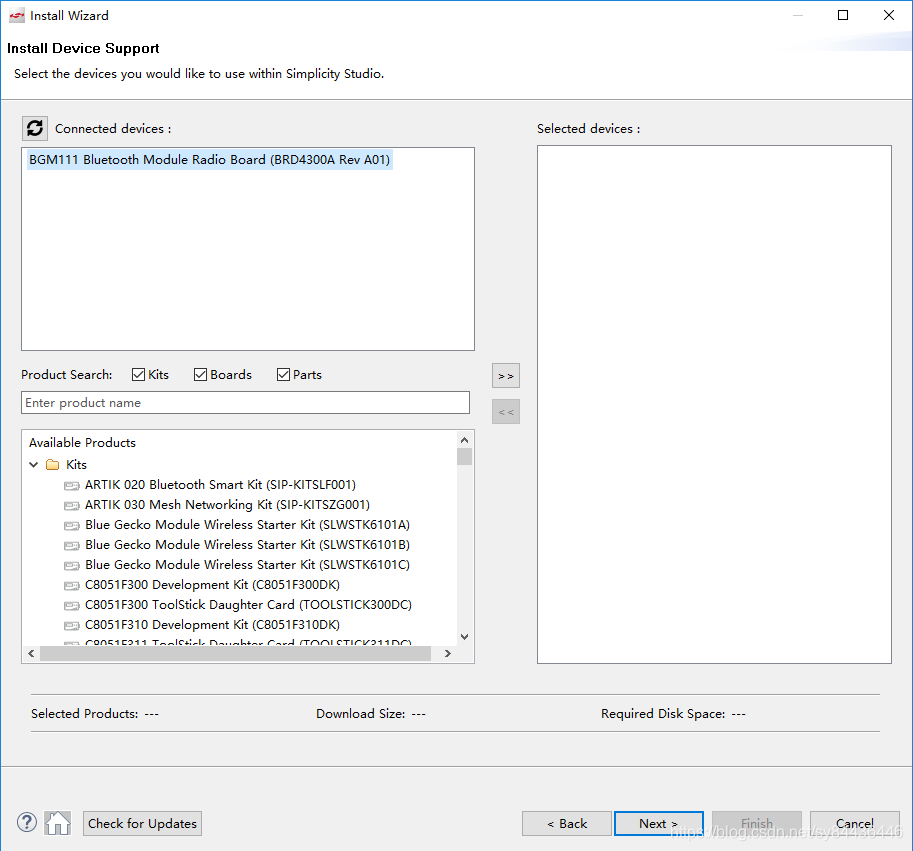Image resolution: width=913 pixels, height=851 pixels.
Task: Select ARTIK 020 Bluetooth Smart Kit (SIP-KITSLF001)
Action: pyautogui.click(x=220, y=485)
